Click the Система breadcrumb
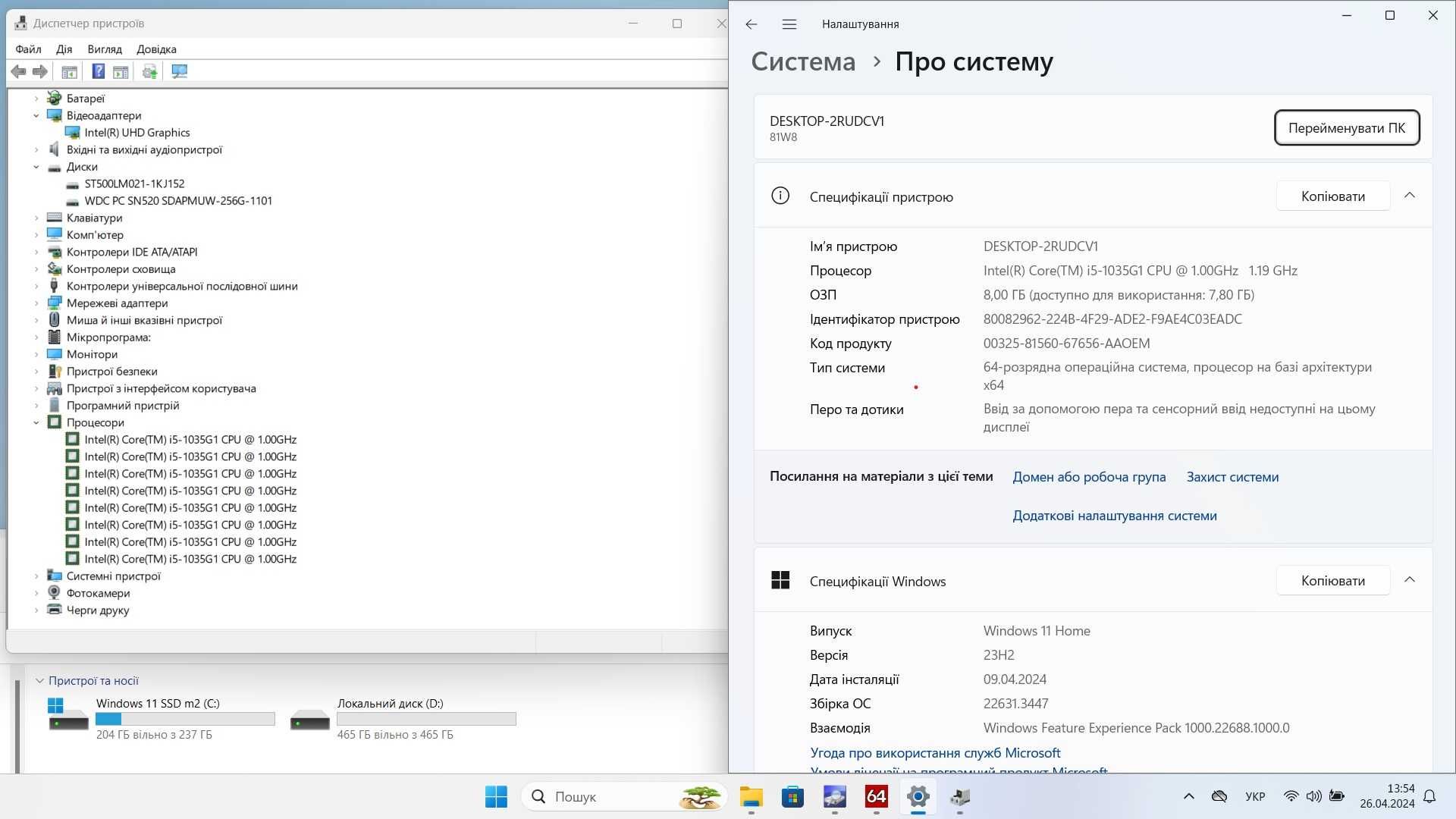This screenshot has height=819, width=1456. 803,61
